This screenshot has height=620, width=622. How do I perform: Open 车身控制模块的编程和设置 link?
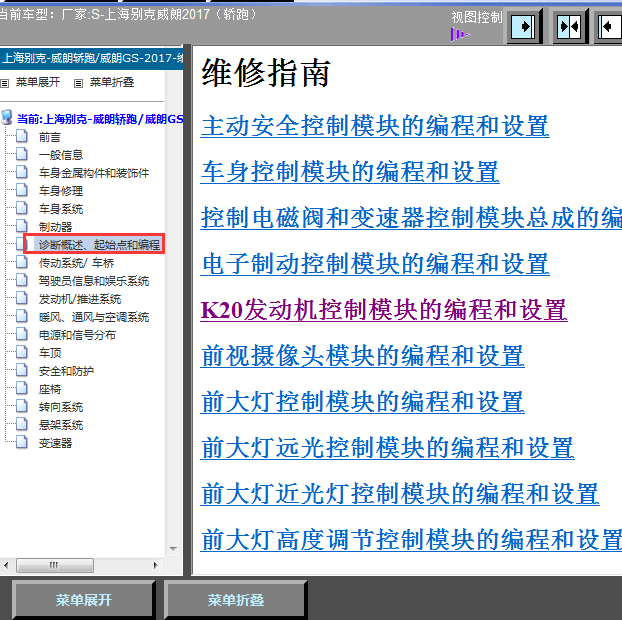(x=350, y=172)
